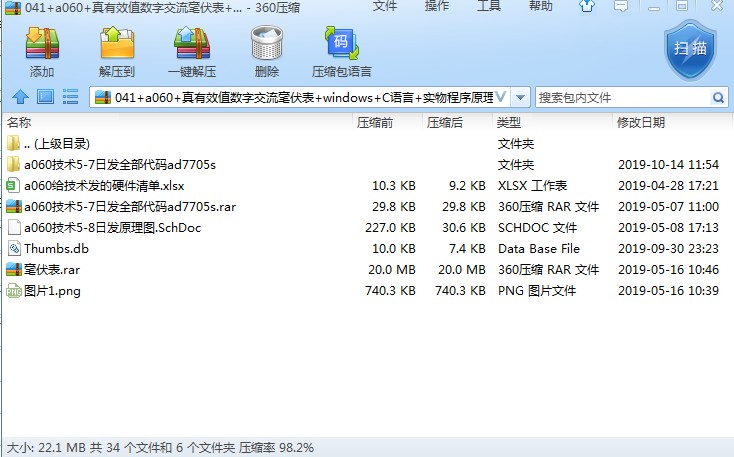Switch to list view mode
Viewport: 734px width, 457px height.
(x=70, y=97)
